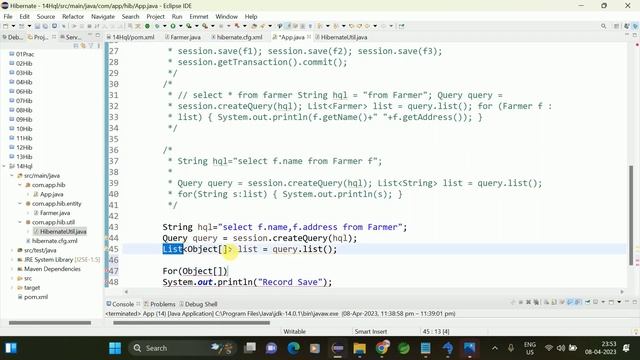Show hidden tray icons chevron
Viewport: 640px width, 360px height.
point(495,348)
